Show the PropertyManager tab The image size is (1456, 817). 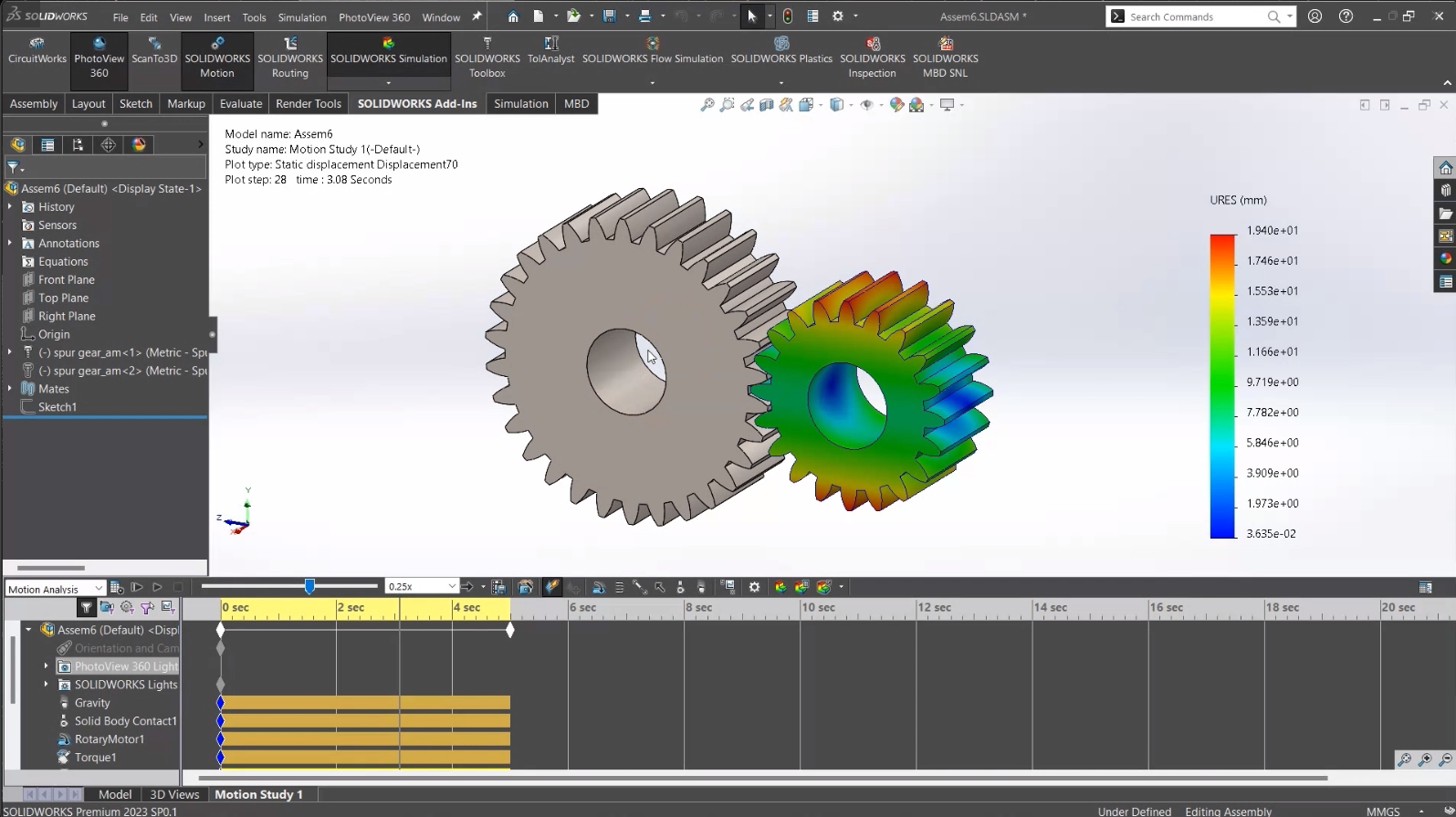click(x=47, y=145)
